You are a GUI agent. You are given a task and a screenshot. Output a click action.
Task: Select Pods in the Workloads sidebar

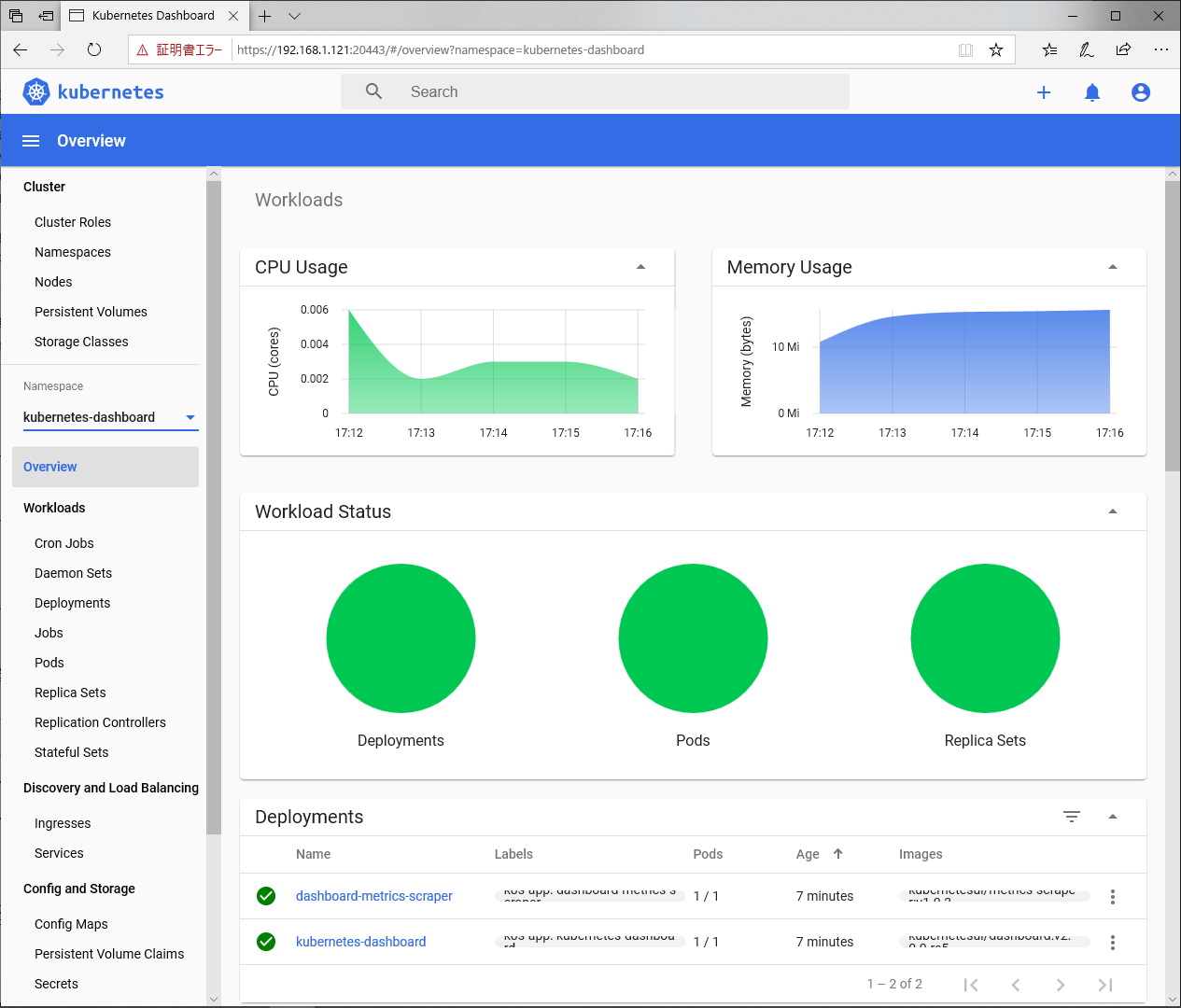pyautogui.click(x=49, y=663)
